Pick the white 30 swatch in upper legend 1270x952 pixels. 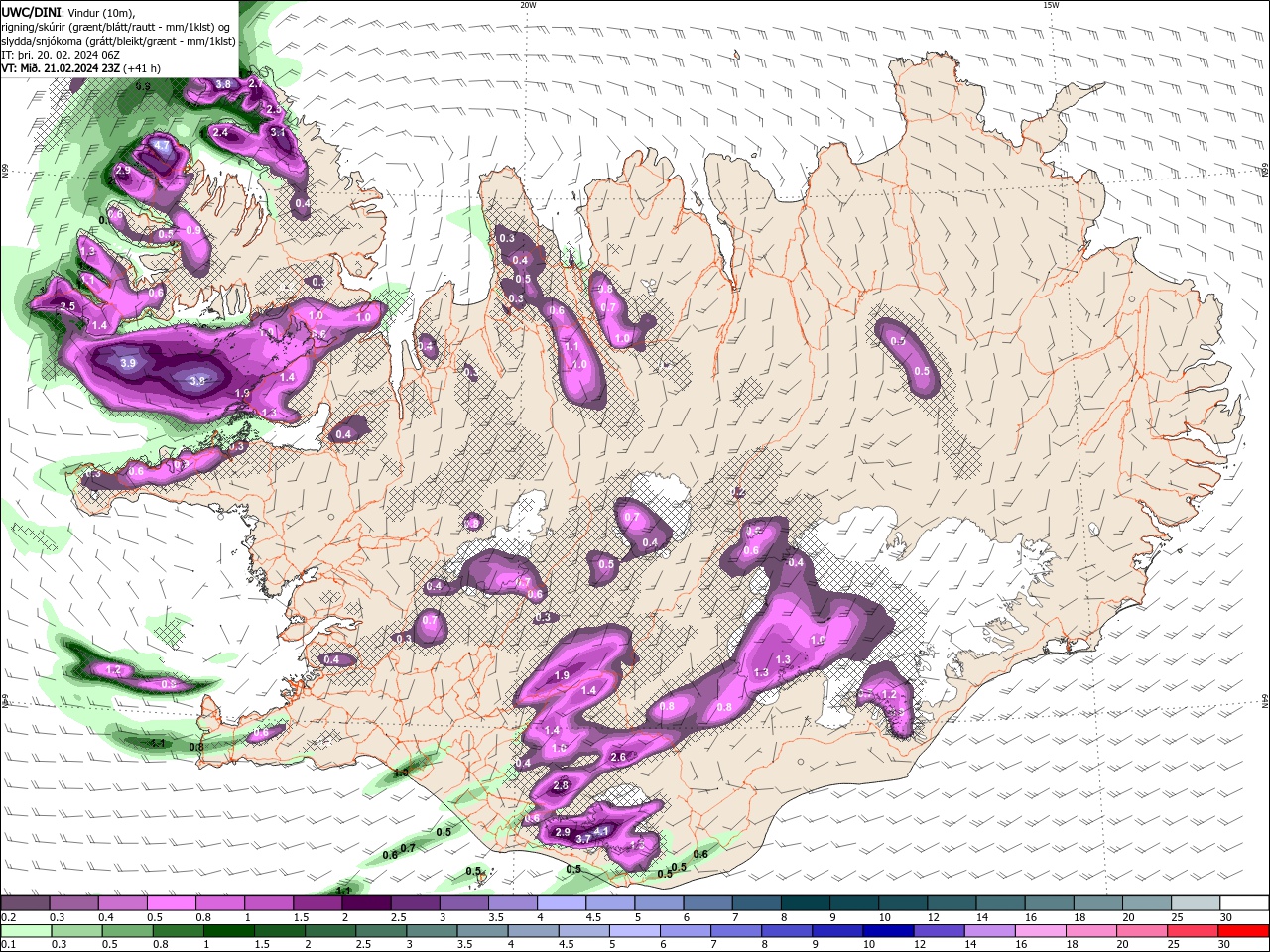pos(1244,903)
